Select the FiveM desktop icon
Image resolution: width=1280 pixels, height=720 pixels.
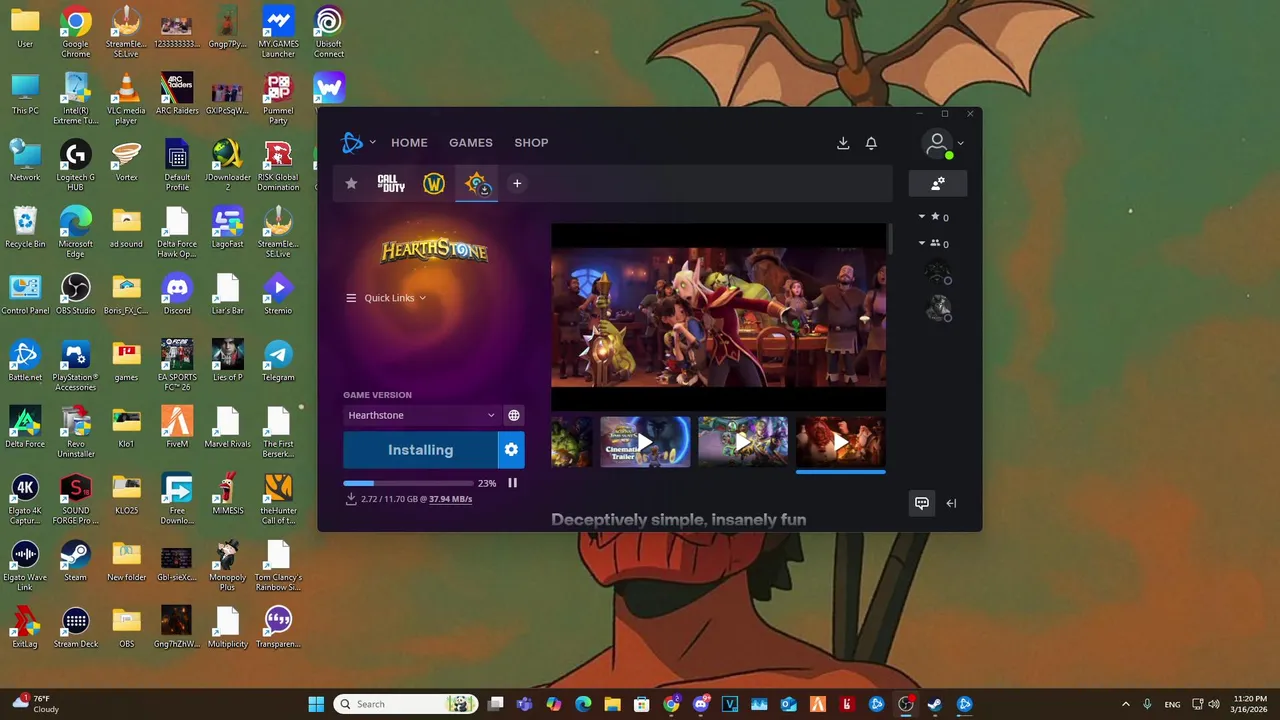pos(177,428)
